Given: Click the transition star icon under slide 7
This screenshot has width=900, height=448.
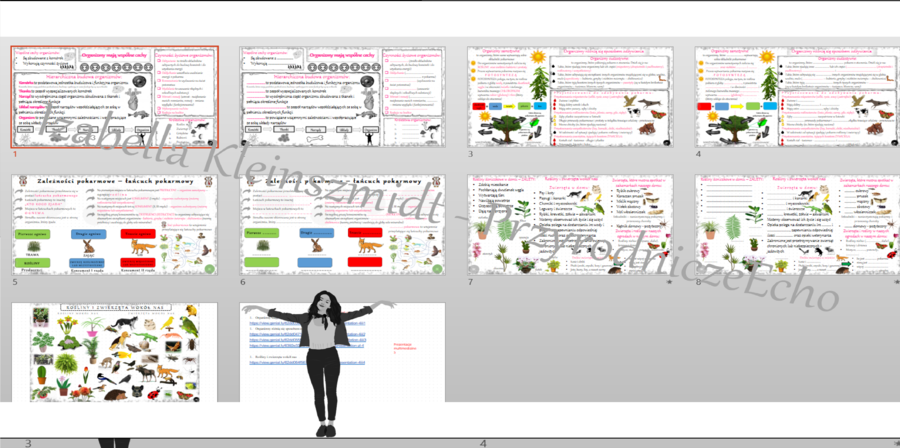Looking at the screenshot, I should [669, 283].
